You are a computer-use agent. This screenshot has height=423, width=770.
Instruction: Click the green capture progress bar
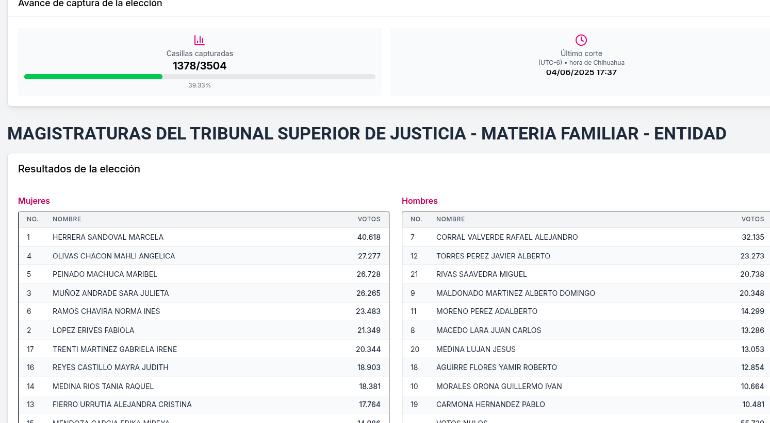point(93,77)
